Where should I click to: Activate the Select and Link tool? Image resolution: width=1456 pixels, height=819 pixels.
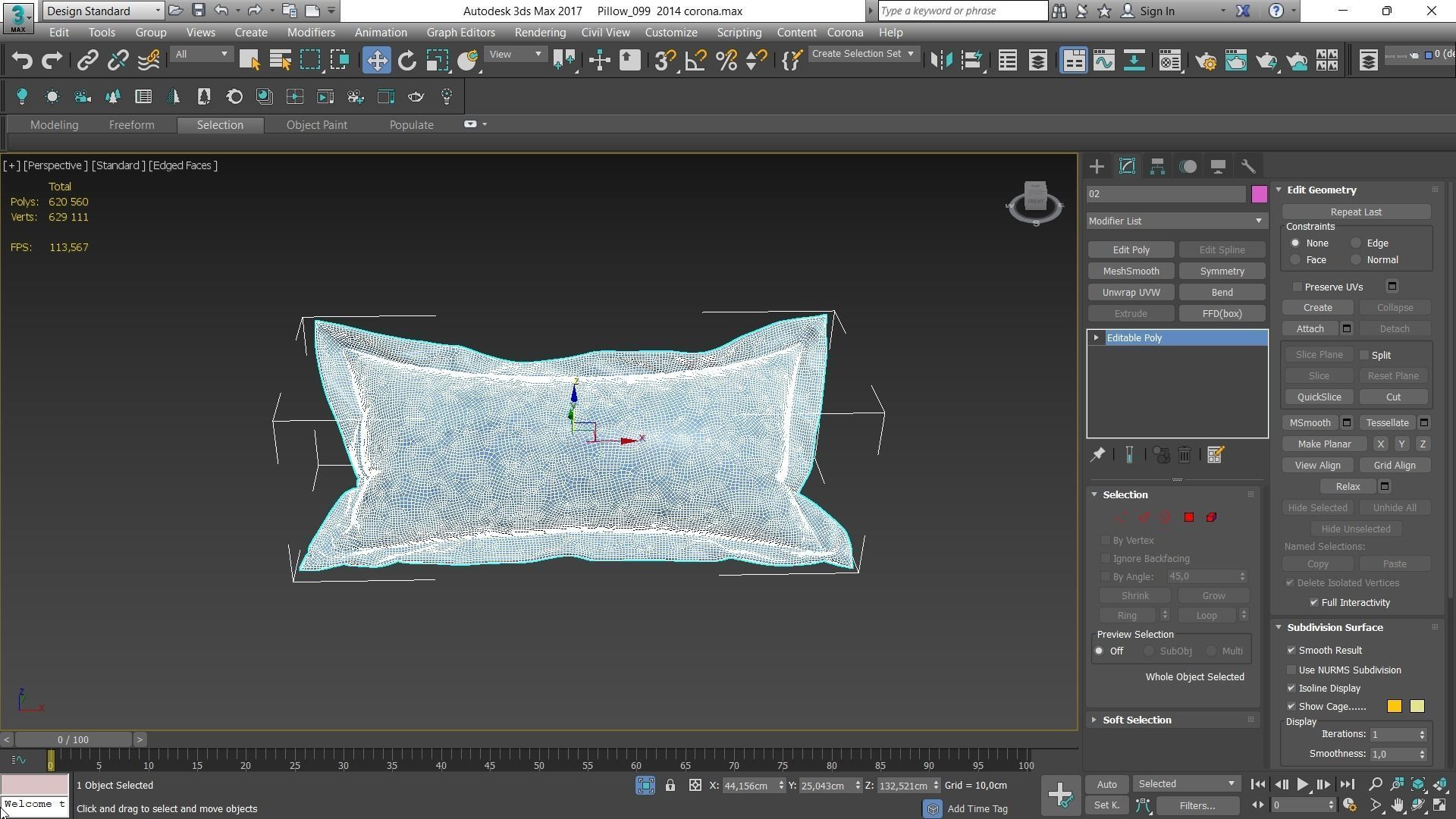pos(87,61)
